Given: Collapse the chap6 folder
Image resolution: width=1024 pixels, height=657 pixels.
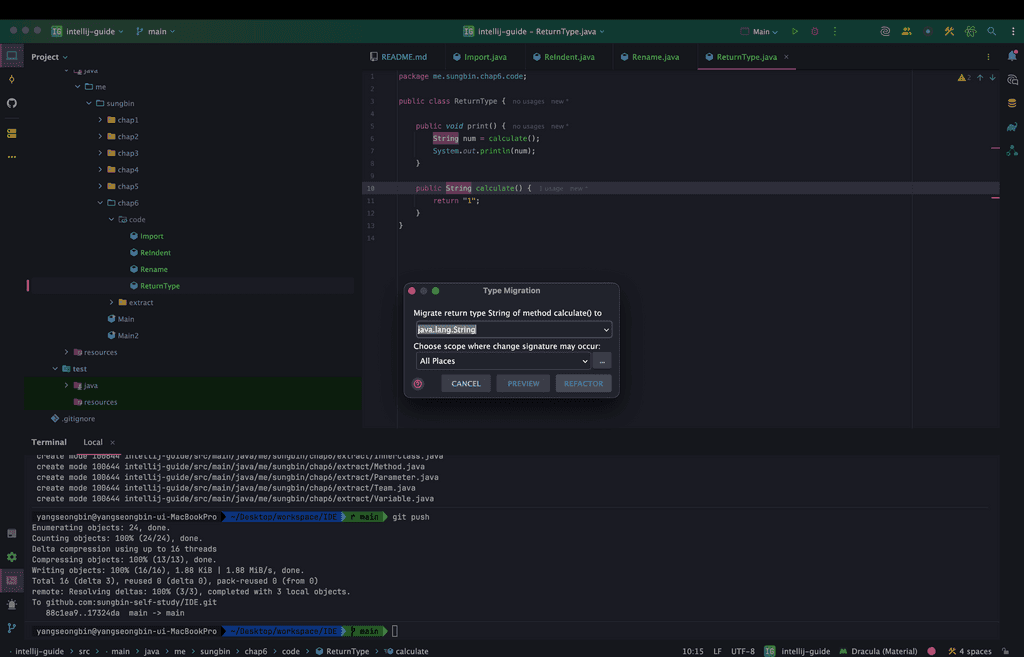Looking at the screenshot, I should tap(100, 203).
